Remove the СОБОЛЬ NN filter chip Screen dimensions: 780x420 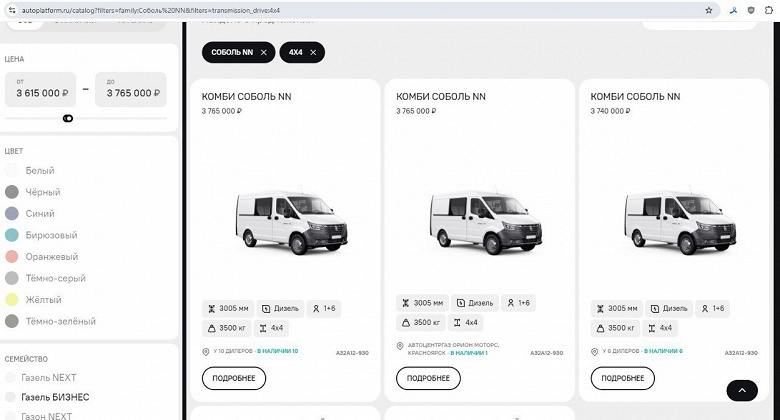(264, 52)
